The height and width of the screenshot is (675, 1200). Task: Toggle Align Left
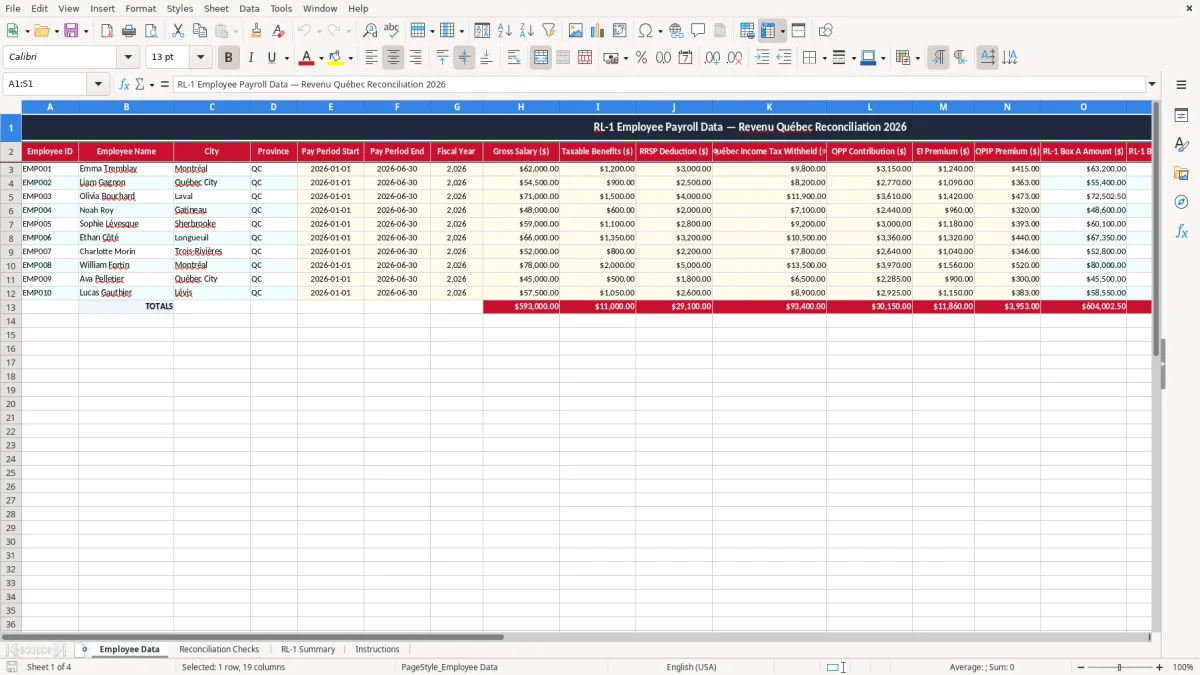pyautogui.click(x=371, y=58)
